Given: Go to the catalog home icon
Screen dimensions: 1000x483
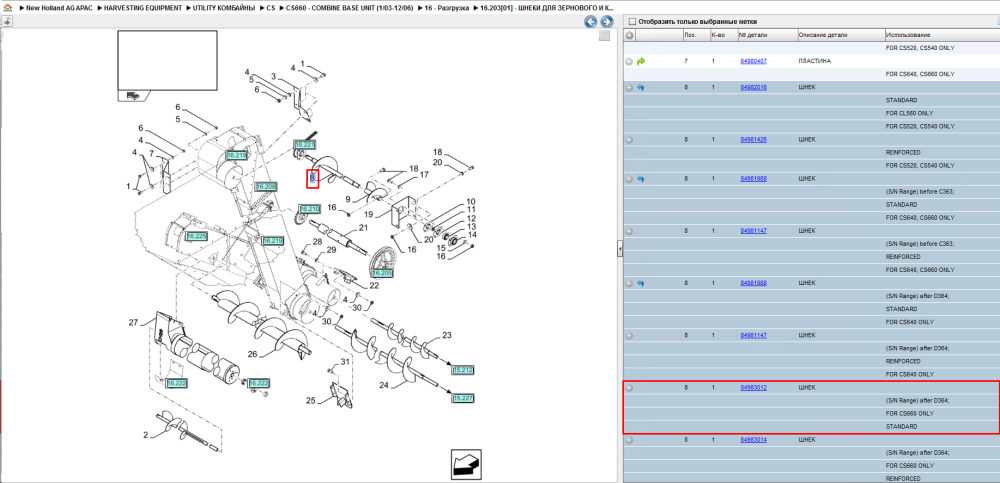Looking at the screenshot, I should click(x=6, y=8).
